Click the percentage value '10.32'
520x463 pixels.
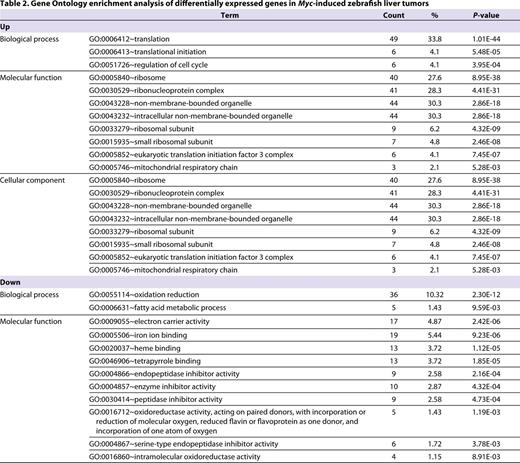click(x=435, y=295)
